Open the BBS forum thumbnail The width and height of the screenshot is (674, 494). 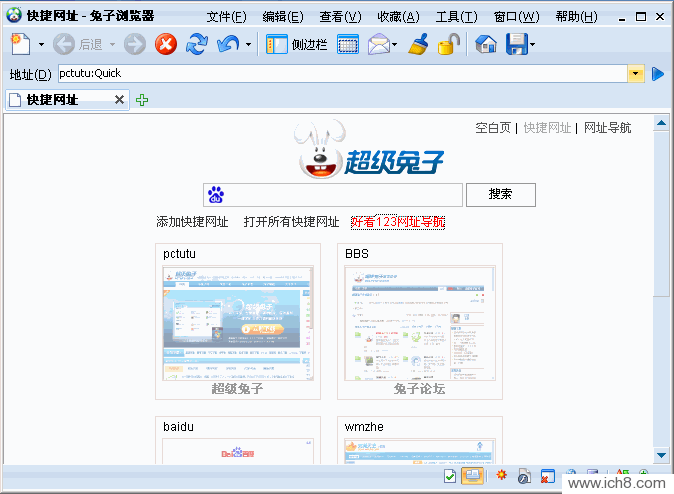coord(420,323)
